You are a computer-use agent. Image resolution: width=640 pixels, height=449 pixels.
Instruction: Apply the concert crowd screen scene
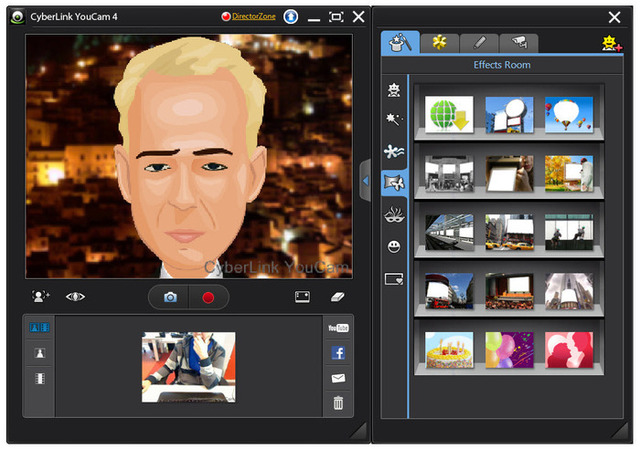pyautogui.click(x=509, y=291)
